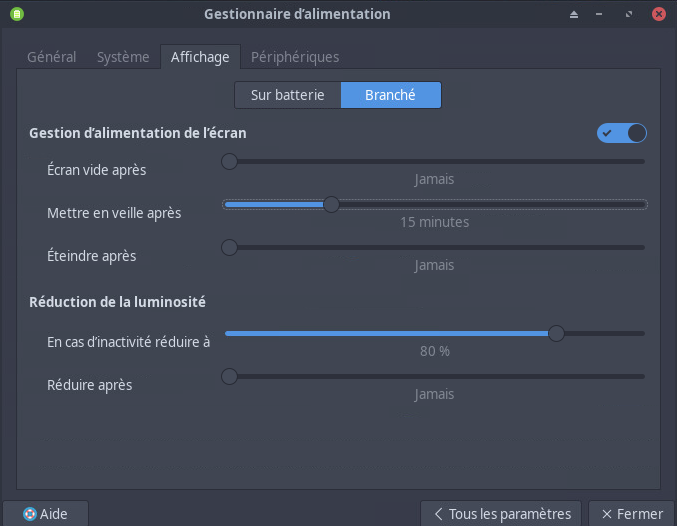This screenshot has height=526, width=677.
Task: Click the power manager icon in title bar
Action: pyautogui.click(x=16, y=14)
